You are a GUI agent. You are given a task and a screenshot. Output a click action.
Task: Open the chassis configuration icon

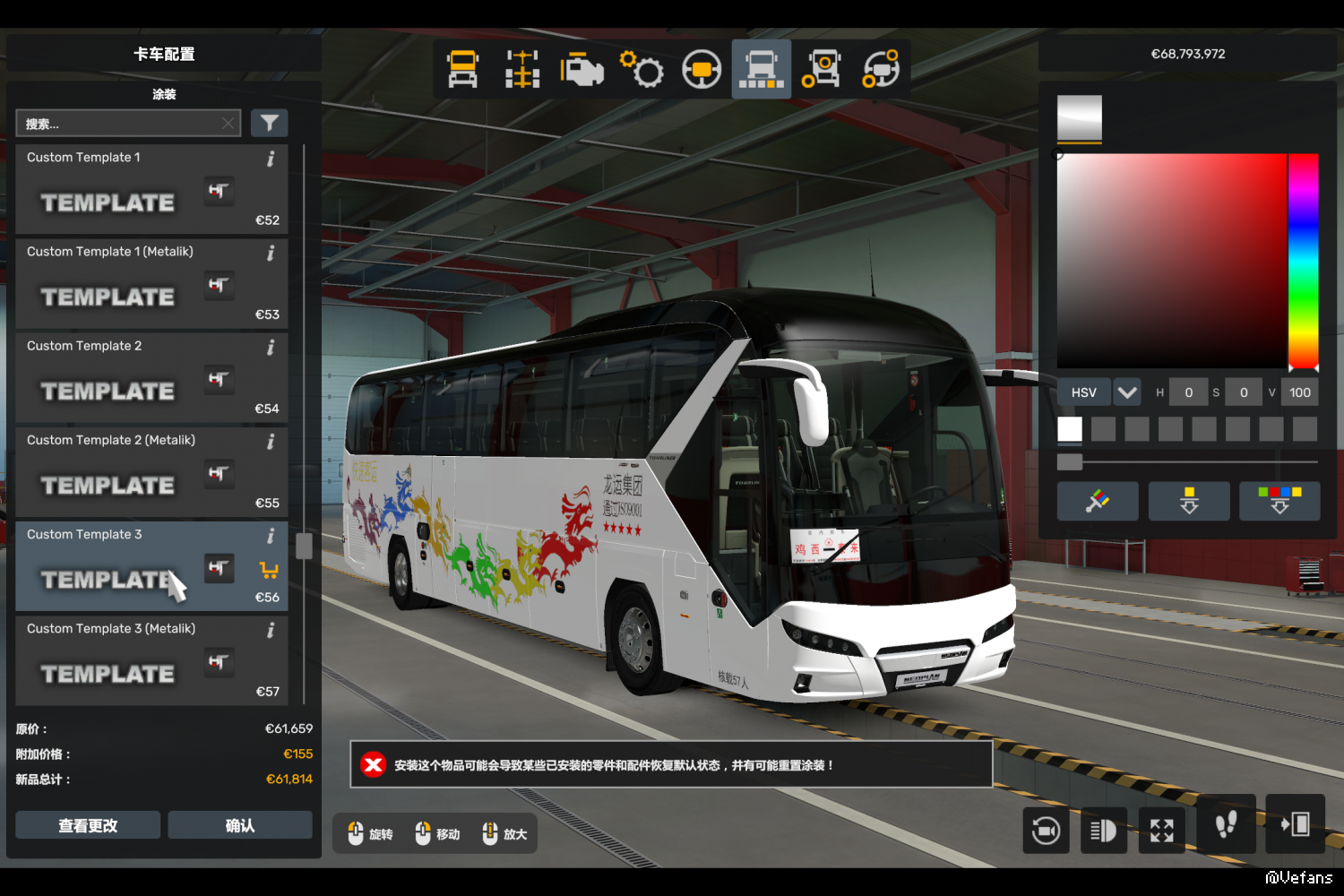(521, 69)
